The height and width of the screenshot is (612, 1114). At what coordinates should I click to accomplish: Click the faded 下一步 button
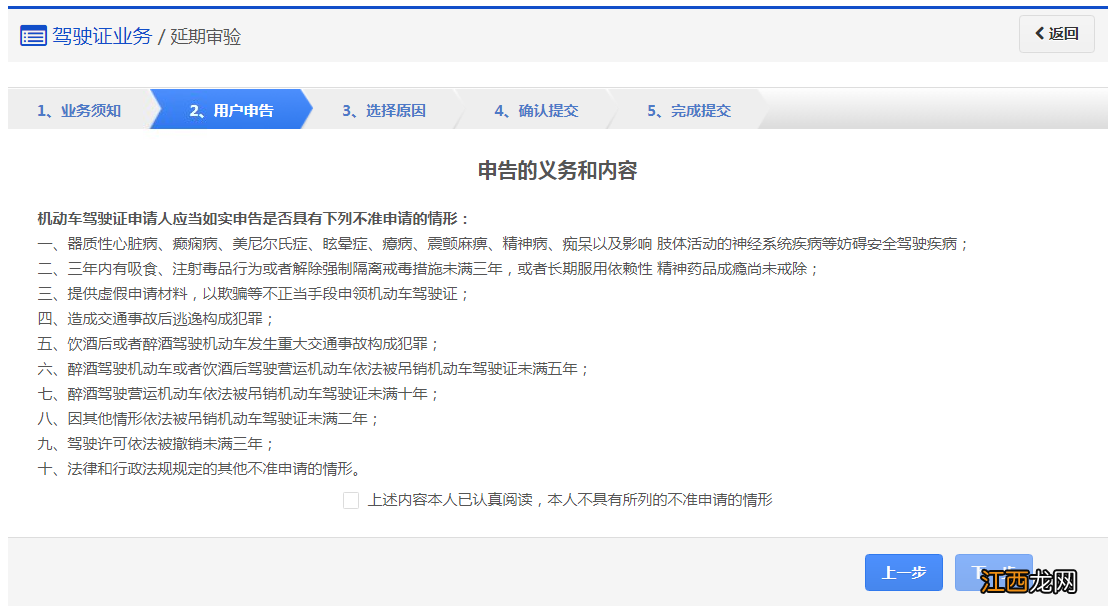995,572
